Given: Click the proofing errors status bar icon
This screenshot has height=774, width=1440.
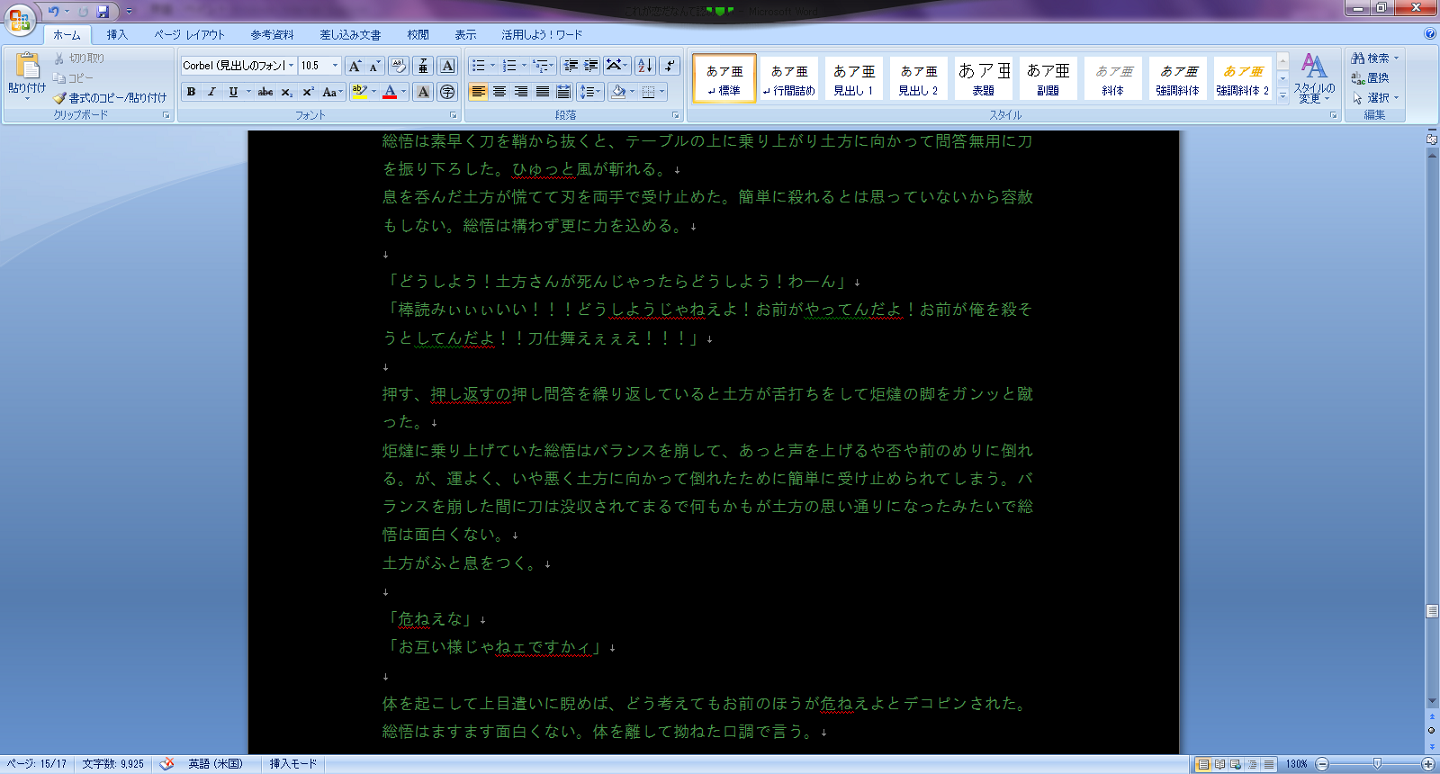Looking at the screenshot, I should tap(166, 764).
